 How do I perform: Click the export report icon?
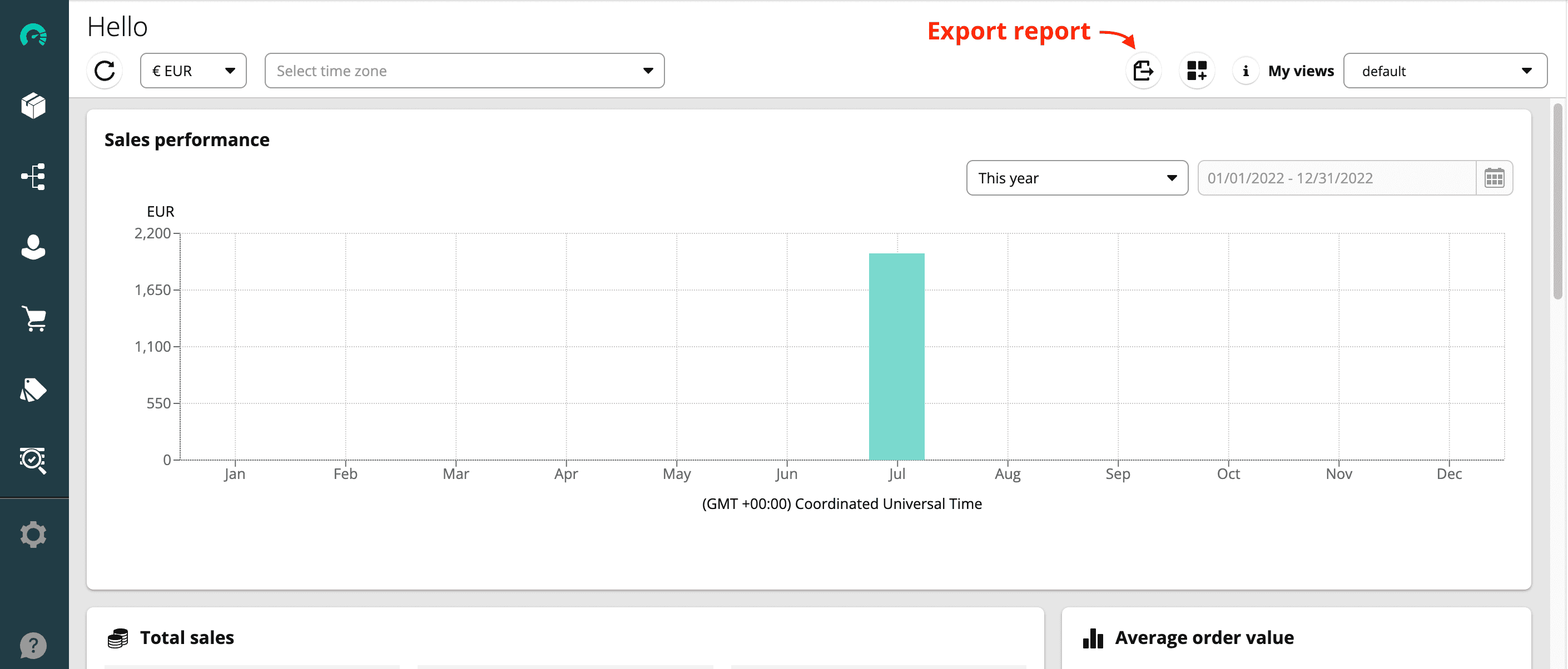[1143, 71]
